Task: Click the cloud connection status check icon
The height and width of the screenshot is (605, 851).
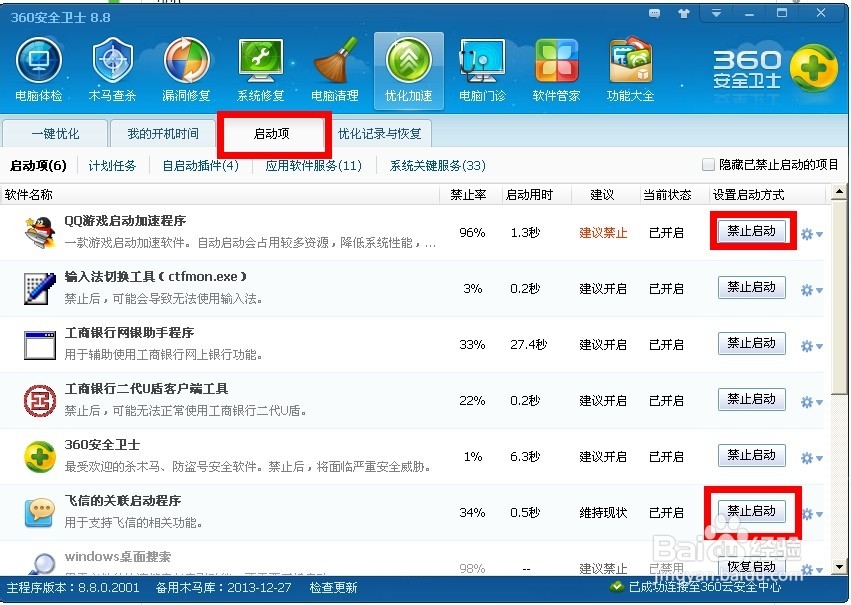Action: 617,587
